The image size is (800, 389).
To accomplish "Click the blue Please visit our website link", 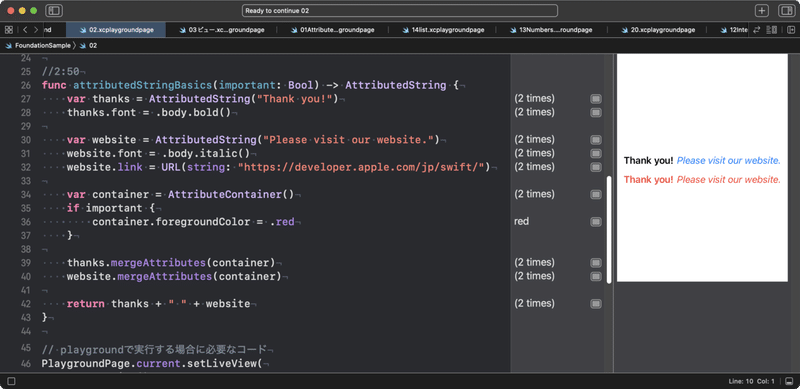I will pos(729,161).
